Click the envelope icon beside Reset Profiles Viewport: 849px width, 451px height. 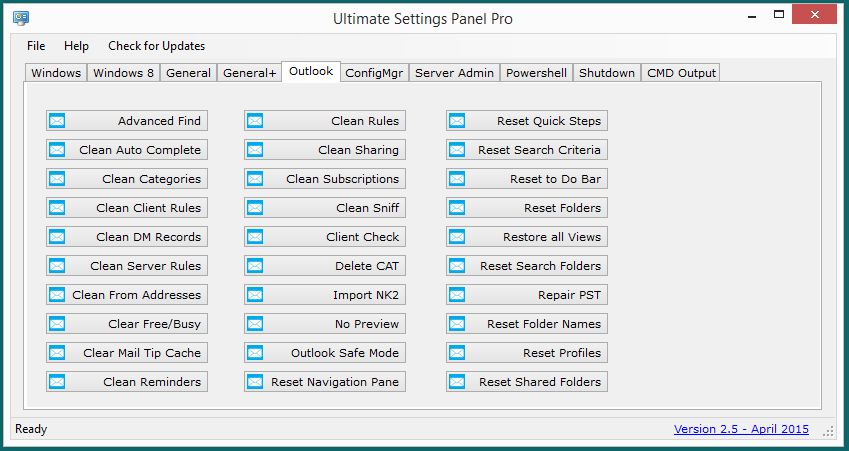457,352
